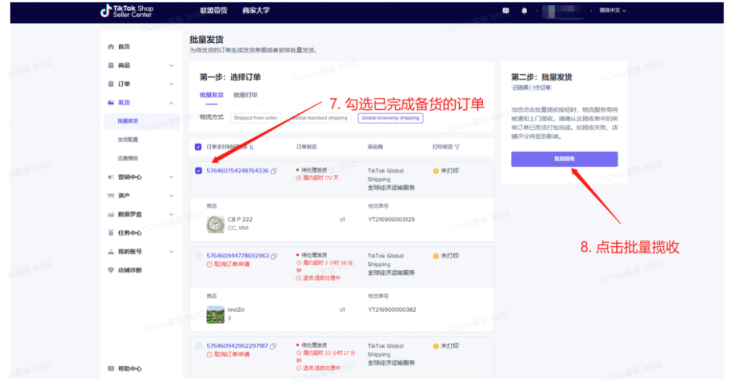Click the 取消订单申请 notice under order 576460944778692963
The height and width of the screenshot is (391, 750).
[x=228, y=265]
